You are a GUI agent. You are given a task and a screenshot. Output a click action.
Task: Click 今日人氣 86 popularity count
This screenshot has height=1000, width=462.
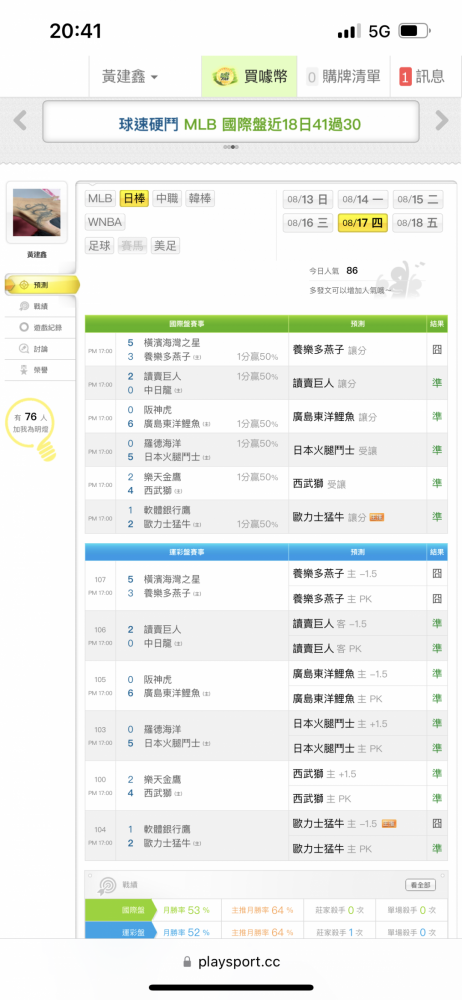point(333,270)
